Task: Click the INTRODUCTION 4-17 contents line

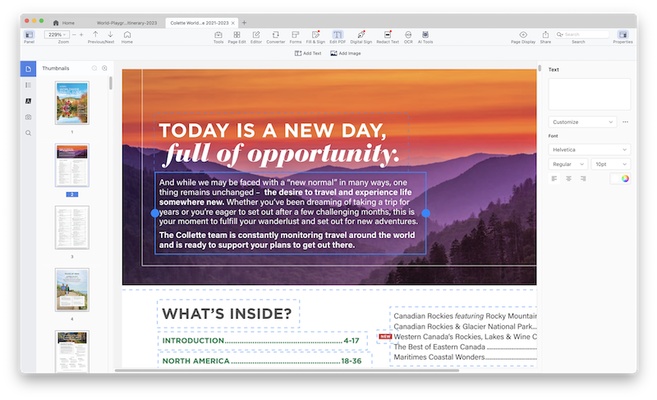Action: [x=263, y=341]
